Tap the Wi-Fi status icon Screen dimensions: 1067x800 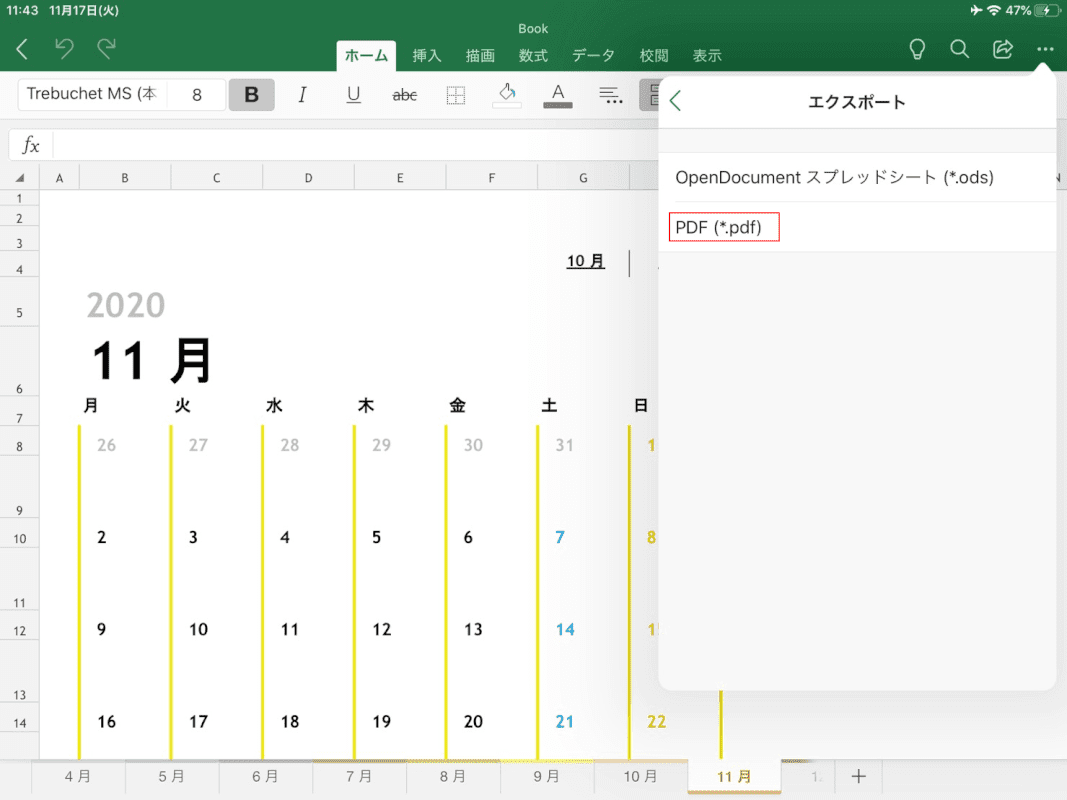pyautogui.click(x=994, y=10)
